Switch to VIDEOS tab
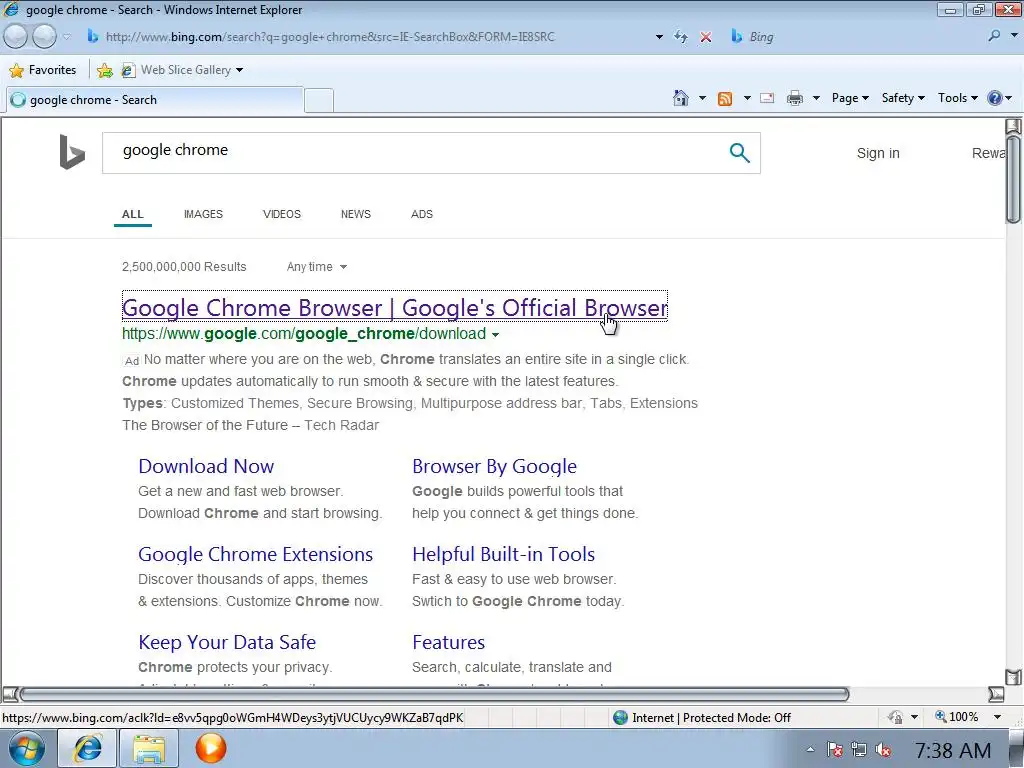Viewport: 1024px width, 768px height. pyautogui.click(x=281, y=214)
